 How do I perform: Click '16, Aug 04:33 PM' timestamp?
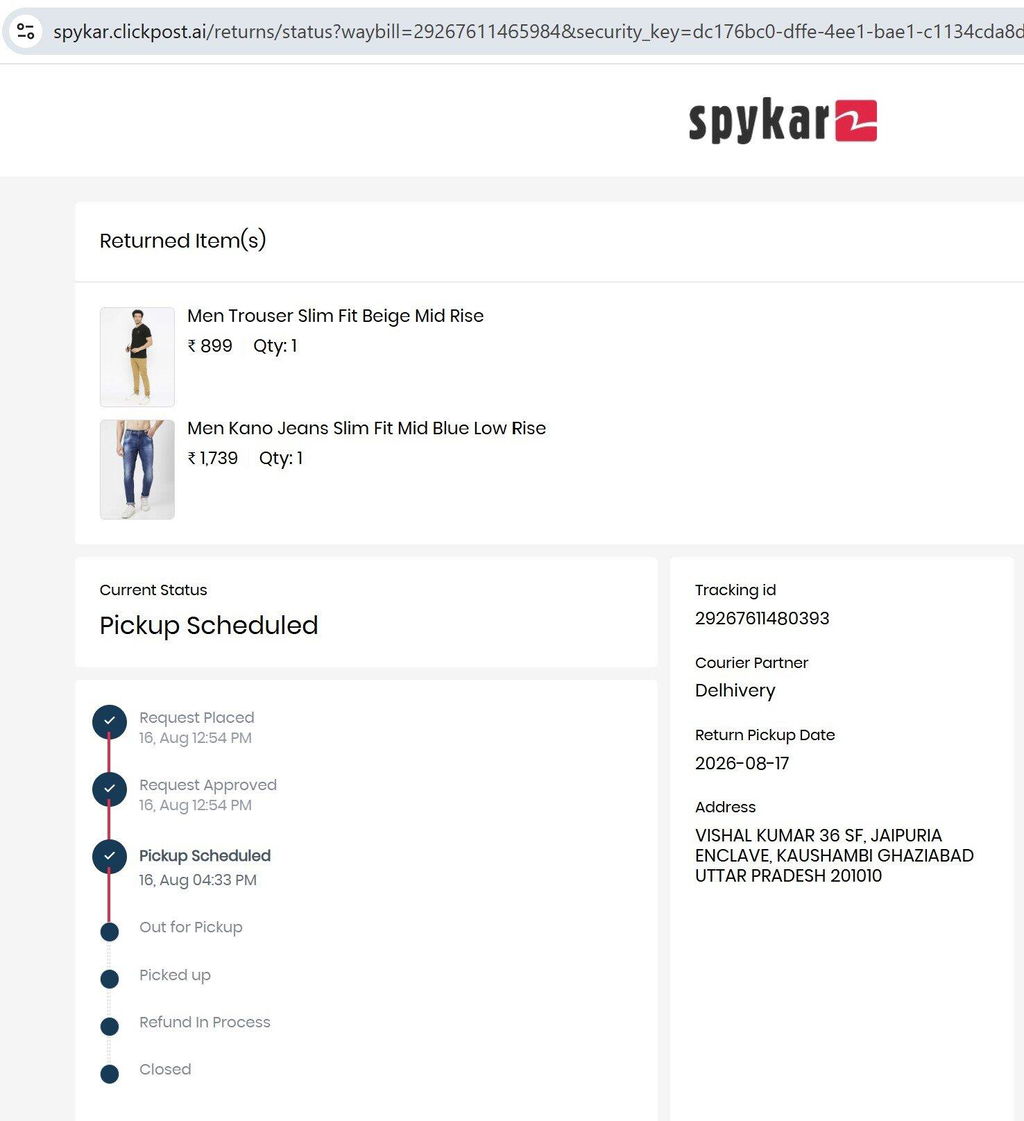click(197, 880)
